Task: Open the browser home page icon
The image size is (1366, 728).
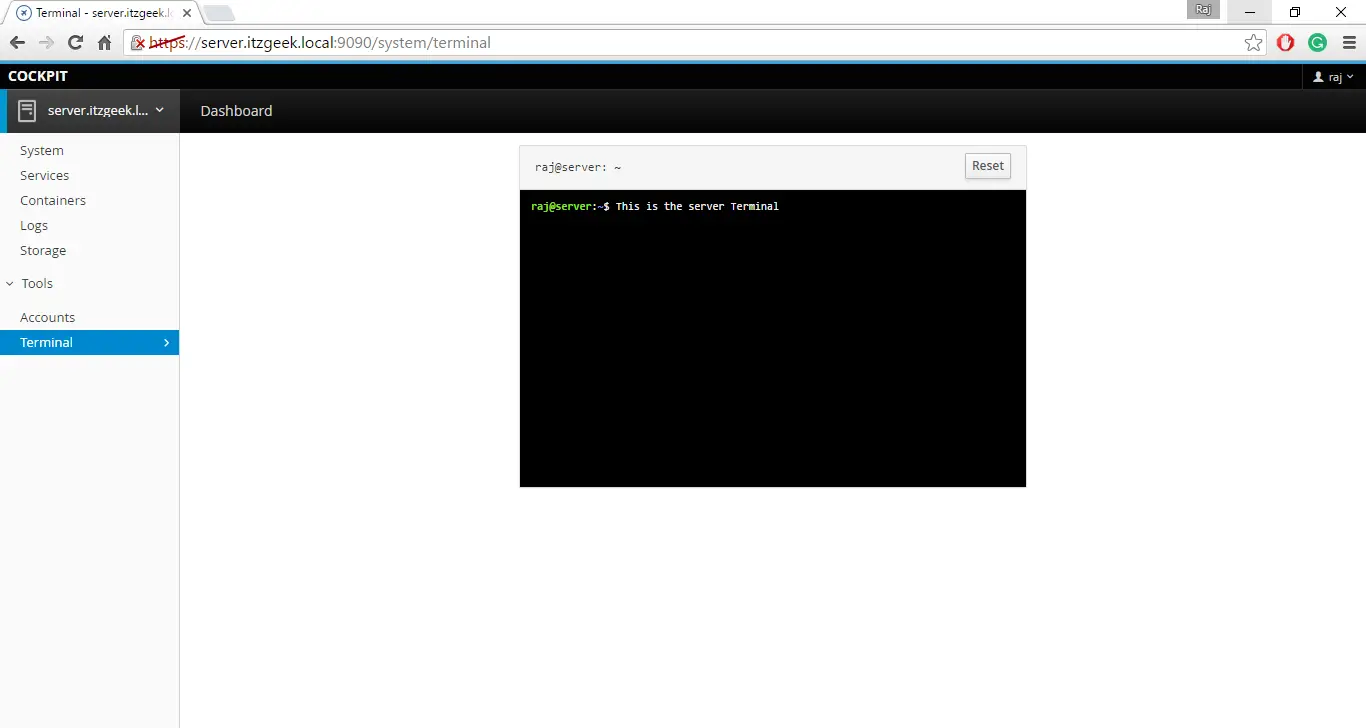Action: point(104,43)
